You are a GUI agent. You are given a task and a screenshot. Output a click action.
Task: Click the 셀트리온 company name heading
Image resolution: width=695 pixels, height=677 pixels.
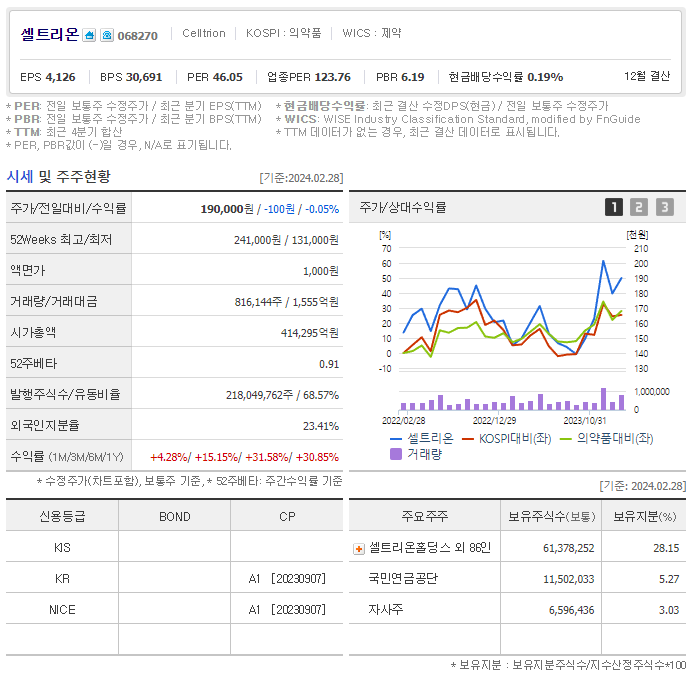(x=50, y=34)
